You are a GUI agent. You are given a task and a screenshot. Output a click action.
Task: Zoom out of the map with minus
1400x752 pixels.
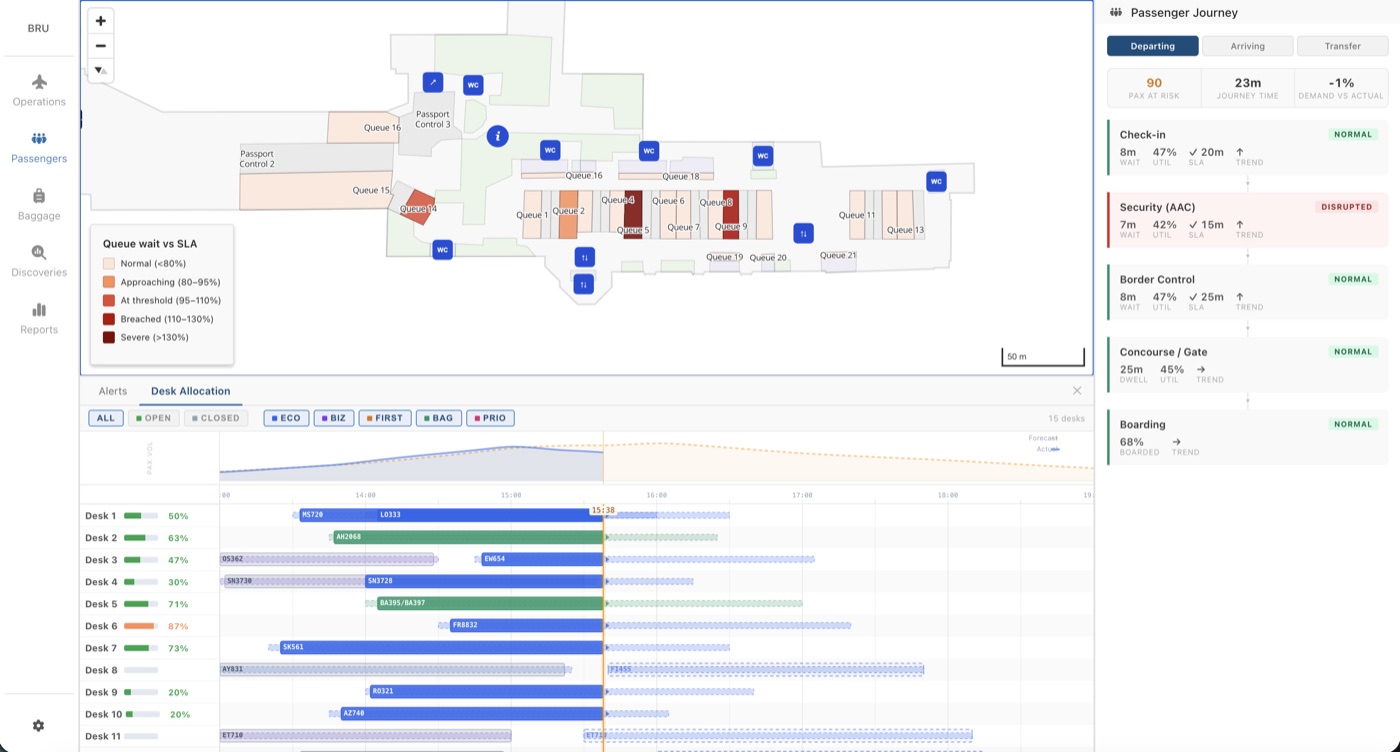point(101,46)
